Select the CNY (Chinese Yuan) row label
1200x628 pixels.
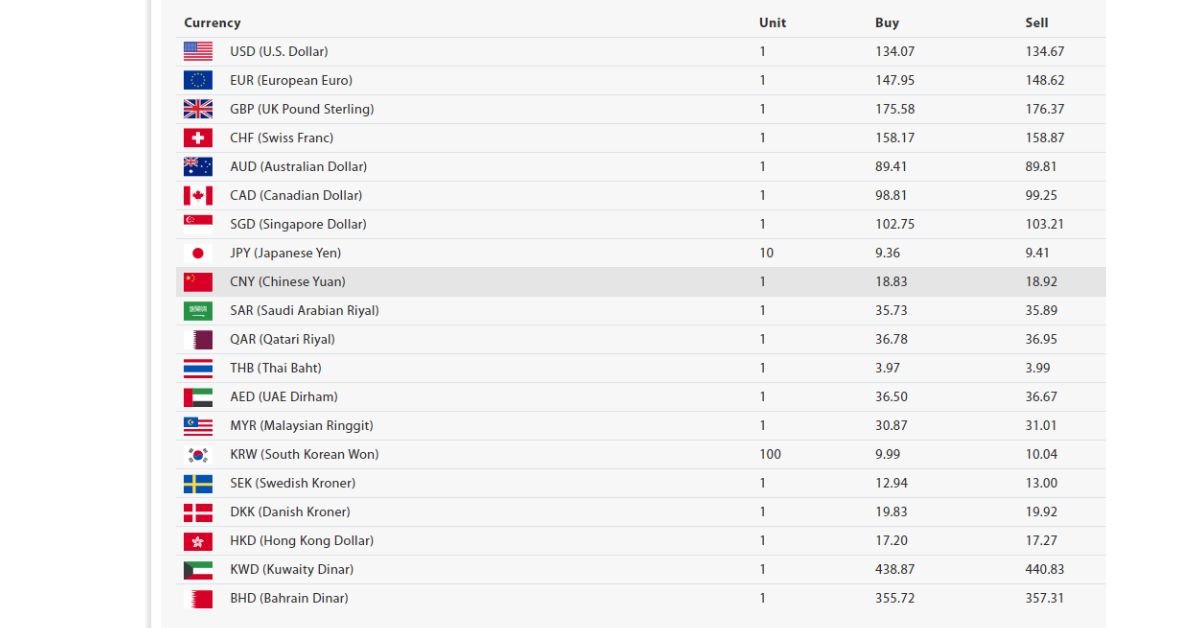(288, 282)
